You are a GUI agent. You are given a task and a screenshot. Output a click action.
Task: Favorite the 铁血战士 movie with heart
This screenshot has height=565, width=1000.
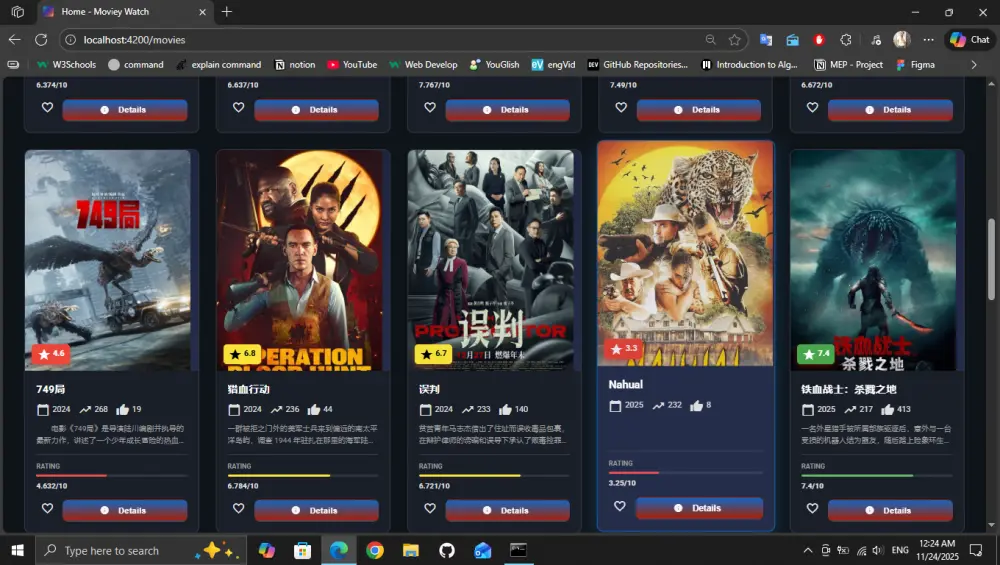(x=812, y=508)
